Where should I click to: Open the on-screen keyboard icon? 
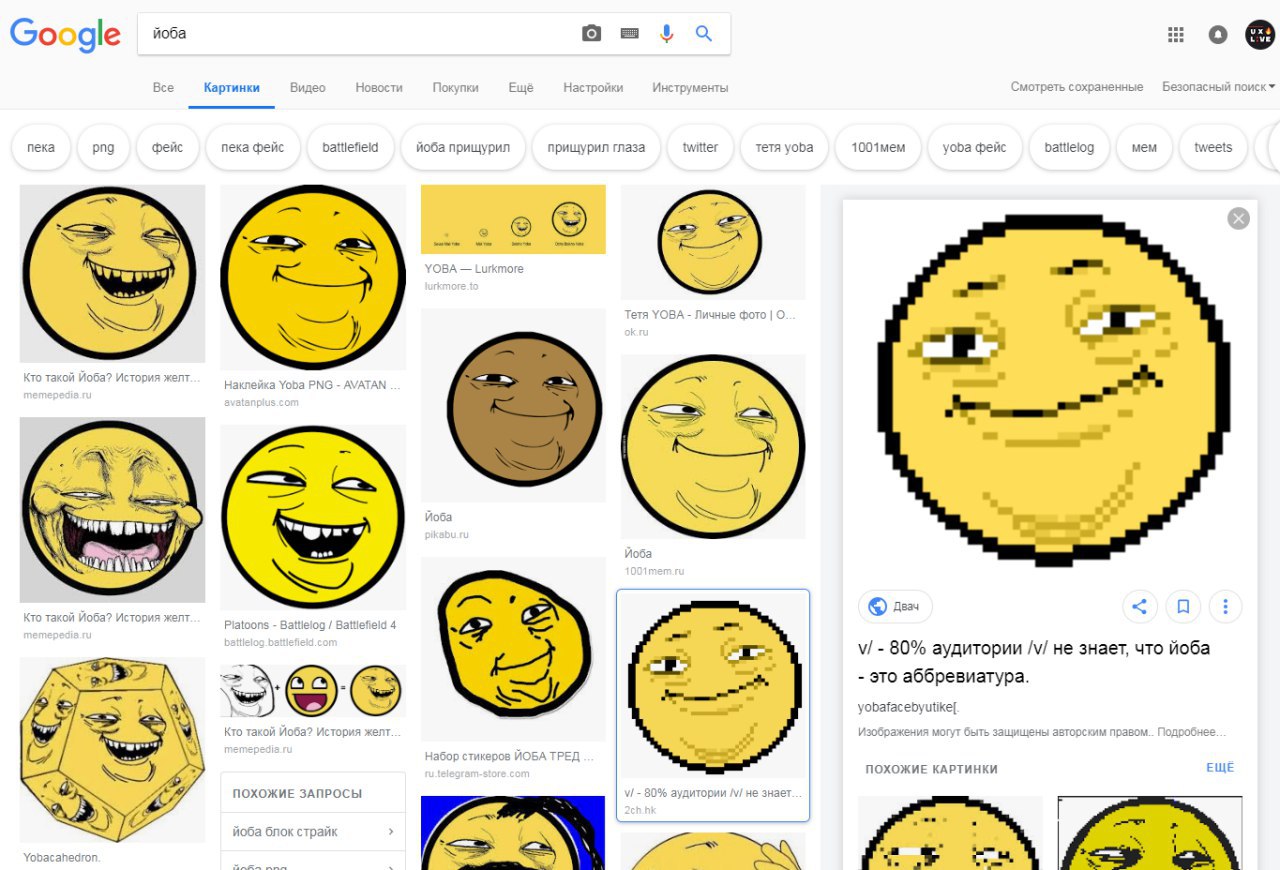click(629, 33)
